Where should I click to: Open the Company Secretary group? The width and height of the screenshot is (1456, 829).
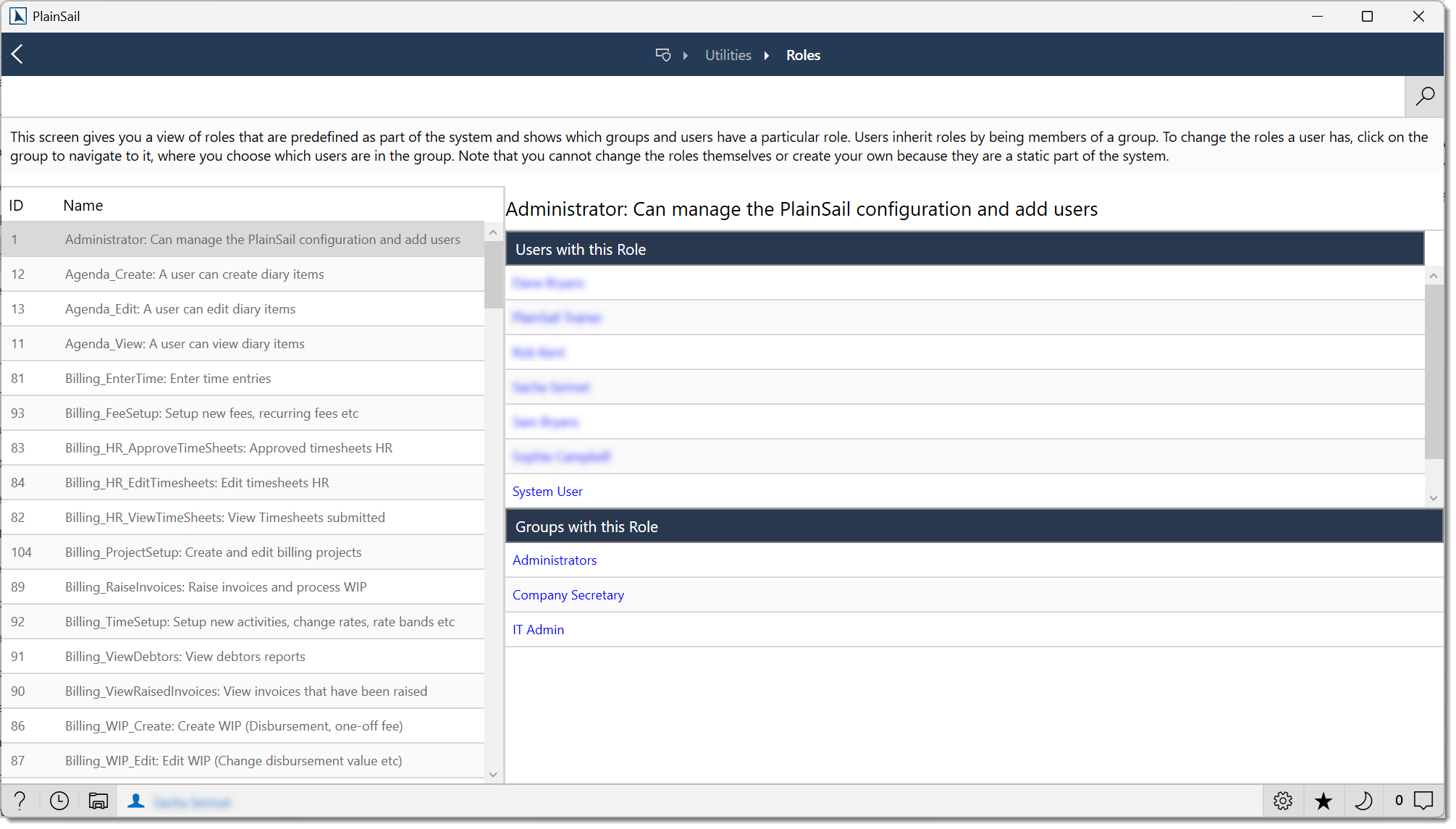(x=568, y=594)
